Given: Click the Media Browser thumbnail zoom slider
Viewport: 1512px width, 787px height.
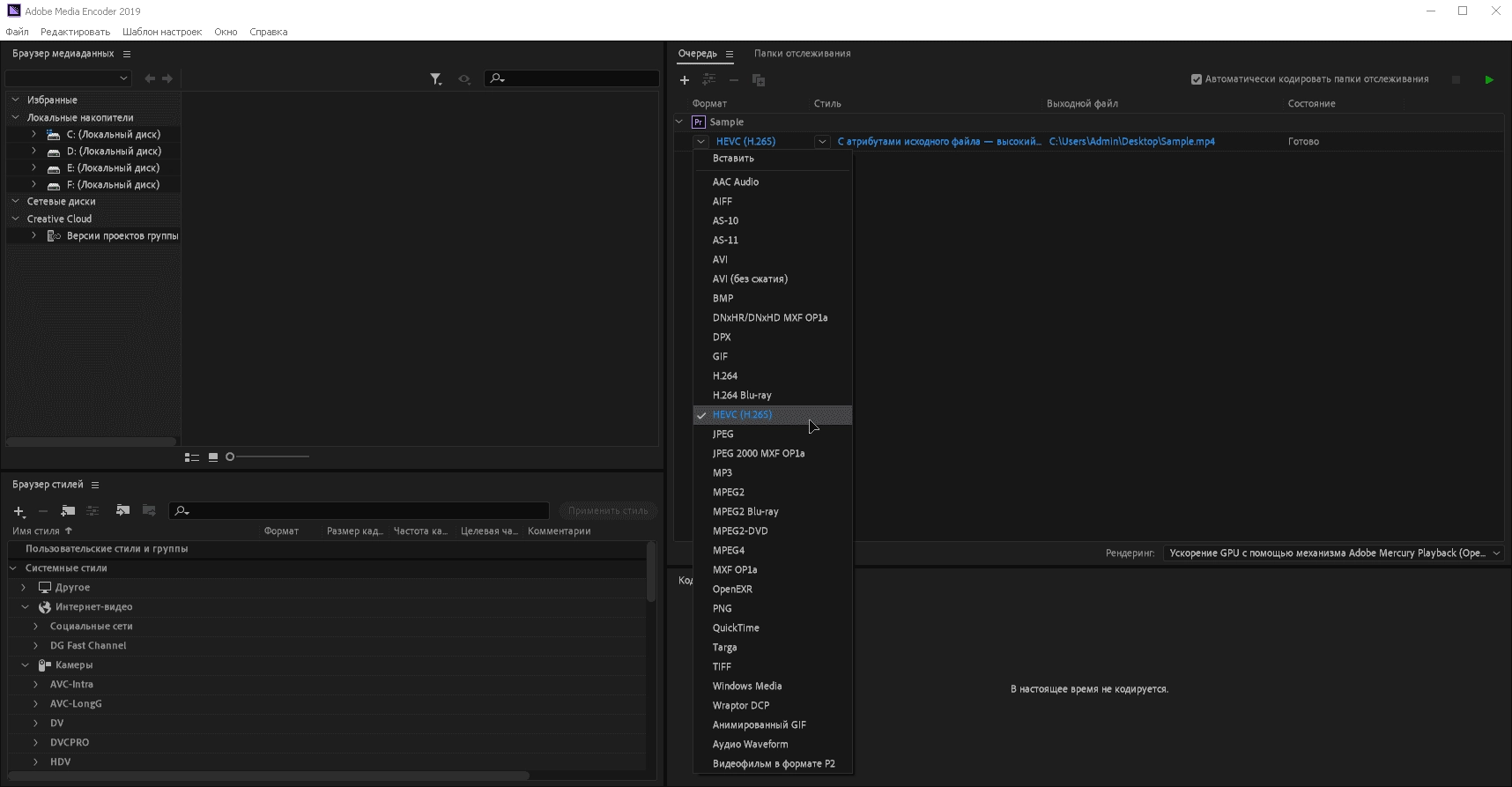Looking at the screenshot, I should 268,457.
